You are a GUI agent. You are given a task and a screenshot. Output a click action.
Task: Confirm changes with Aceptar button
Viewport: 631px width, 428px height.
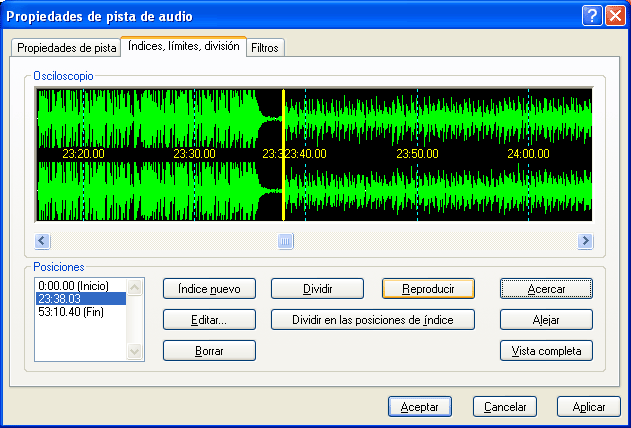419,407
